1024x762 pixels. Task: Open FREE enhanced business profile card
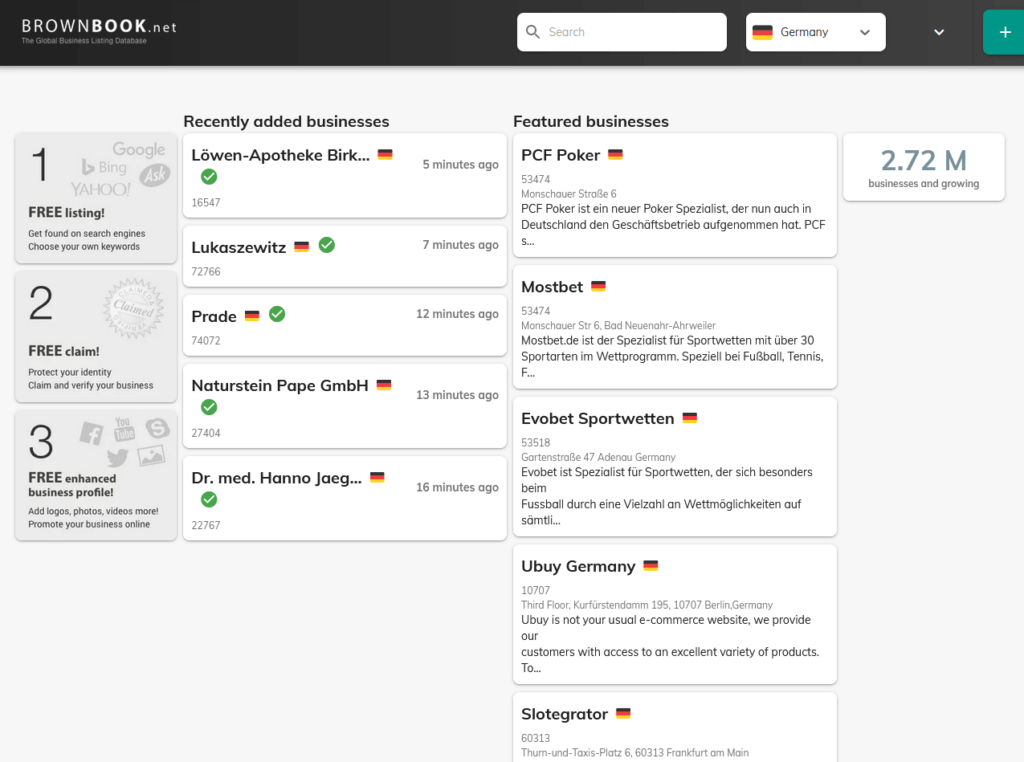[96, 475]
